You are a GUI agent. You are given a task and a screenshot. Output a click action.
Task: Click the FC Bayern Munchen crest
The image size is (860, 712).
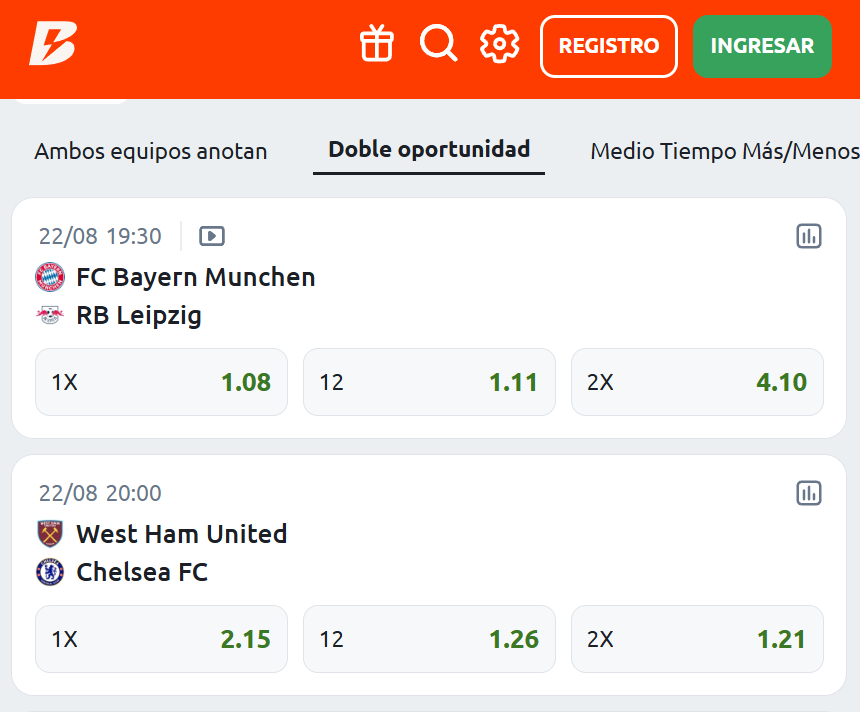pos(50,277)
